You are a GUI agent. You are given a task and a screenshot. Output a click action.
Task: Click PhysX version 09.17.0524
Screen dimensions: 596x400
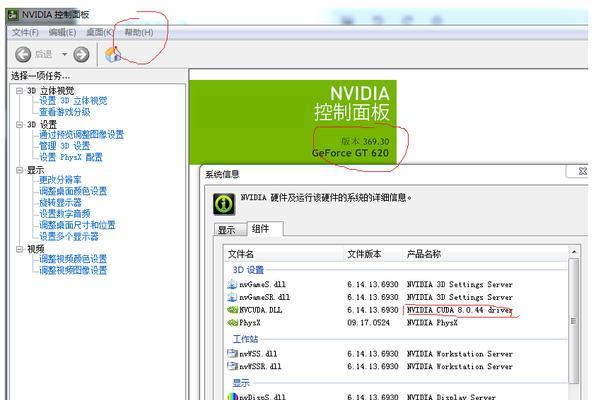[368, 323]
